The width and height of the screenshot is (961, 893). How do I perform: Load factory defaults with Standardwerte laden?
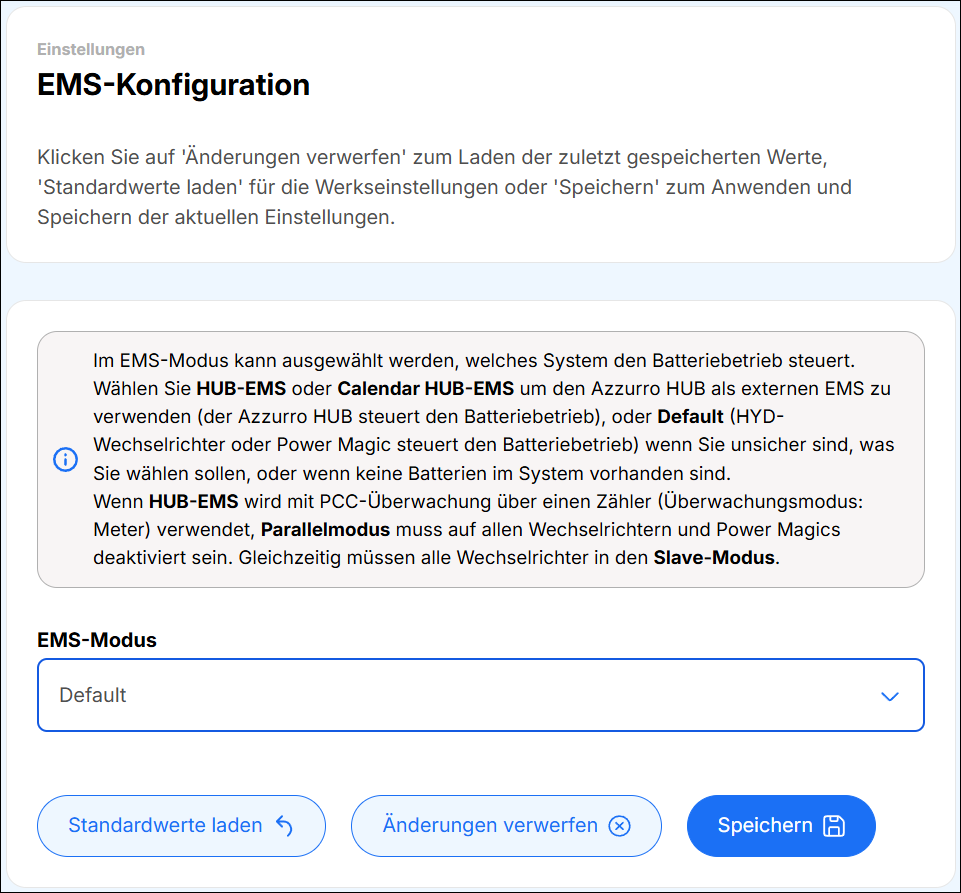[181, 826]
